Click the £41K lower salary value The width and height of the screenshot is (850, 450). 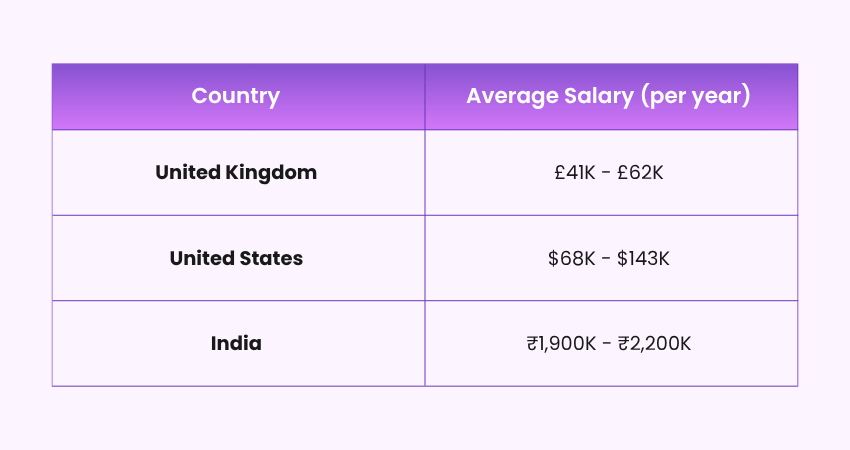pyautogui.click(x=575, y=172)
